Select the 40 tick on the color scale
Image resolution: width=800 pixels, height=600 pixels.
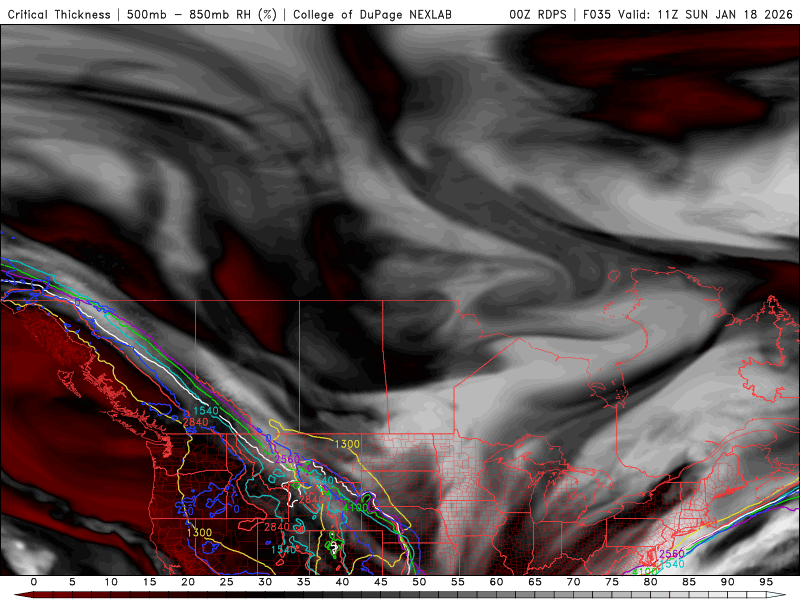click(x=342, y=582)
